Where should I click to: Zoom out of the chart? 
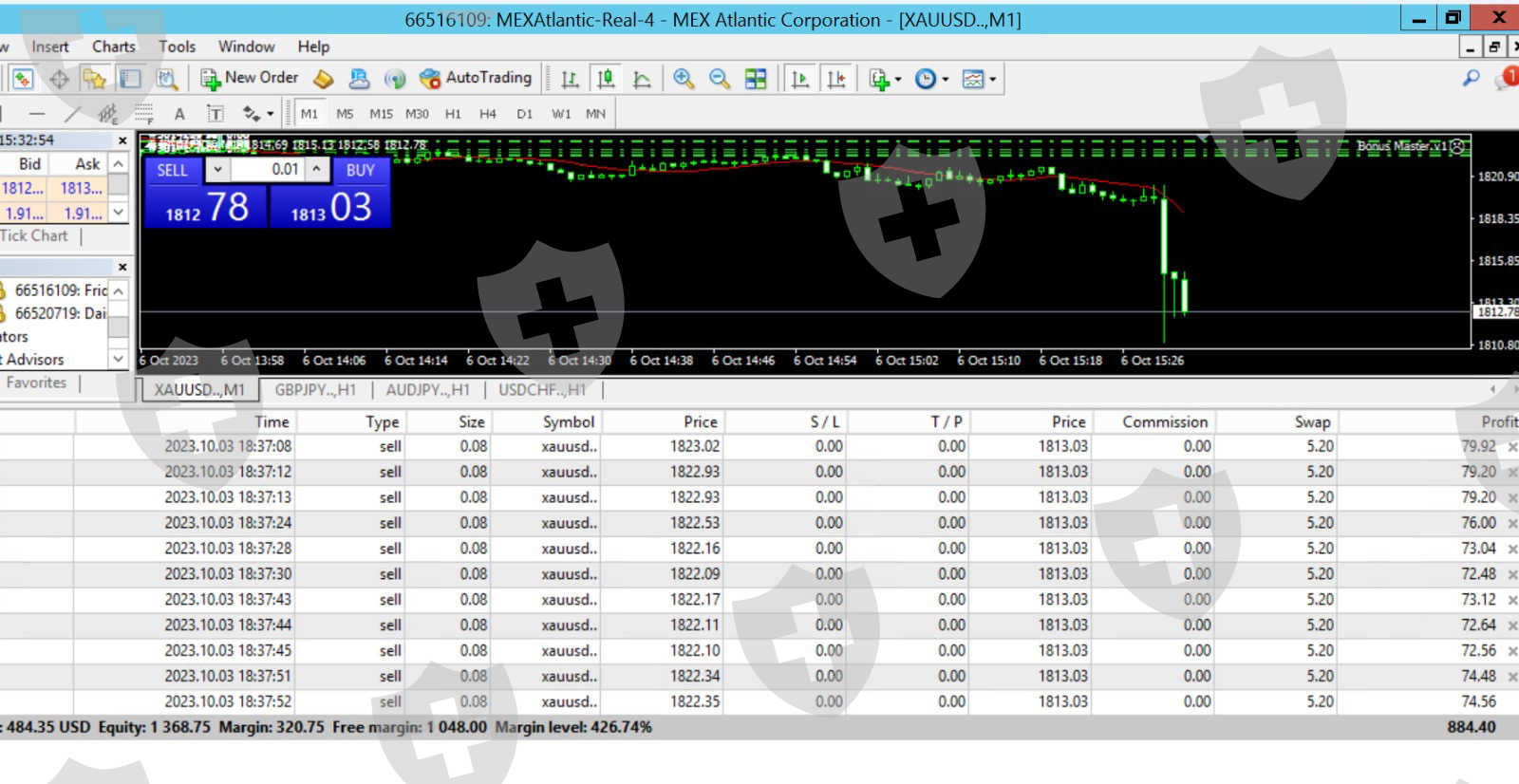(720, 79)
